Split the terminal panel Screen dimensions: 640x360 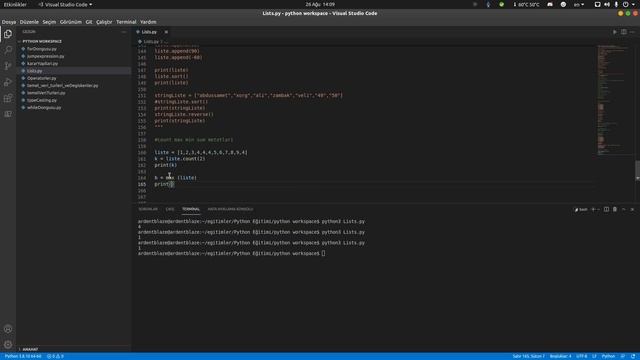[606, 209]
